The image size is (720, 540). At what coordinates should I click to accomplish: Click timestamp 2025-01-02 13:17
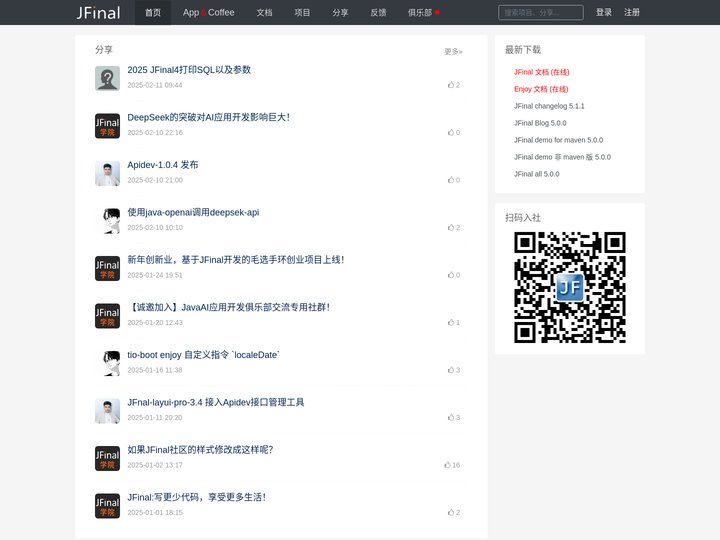155,465
